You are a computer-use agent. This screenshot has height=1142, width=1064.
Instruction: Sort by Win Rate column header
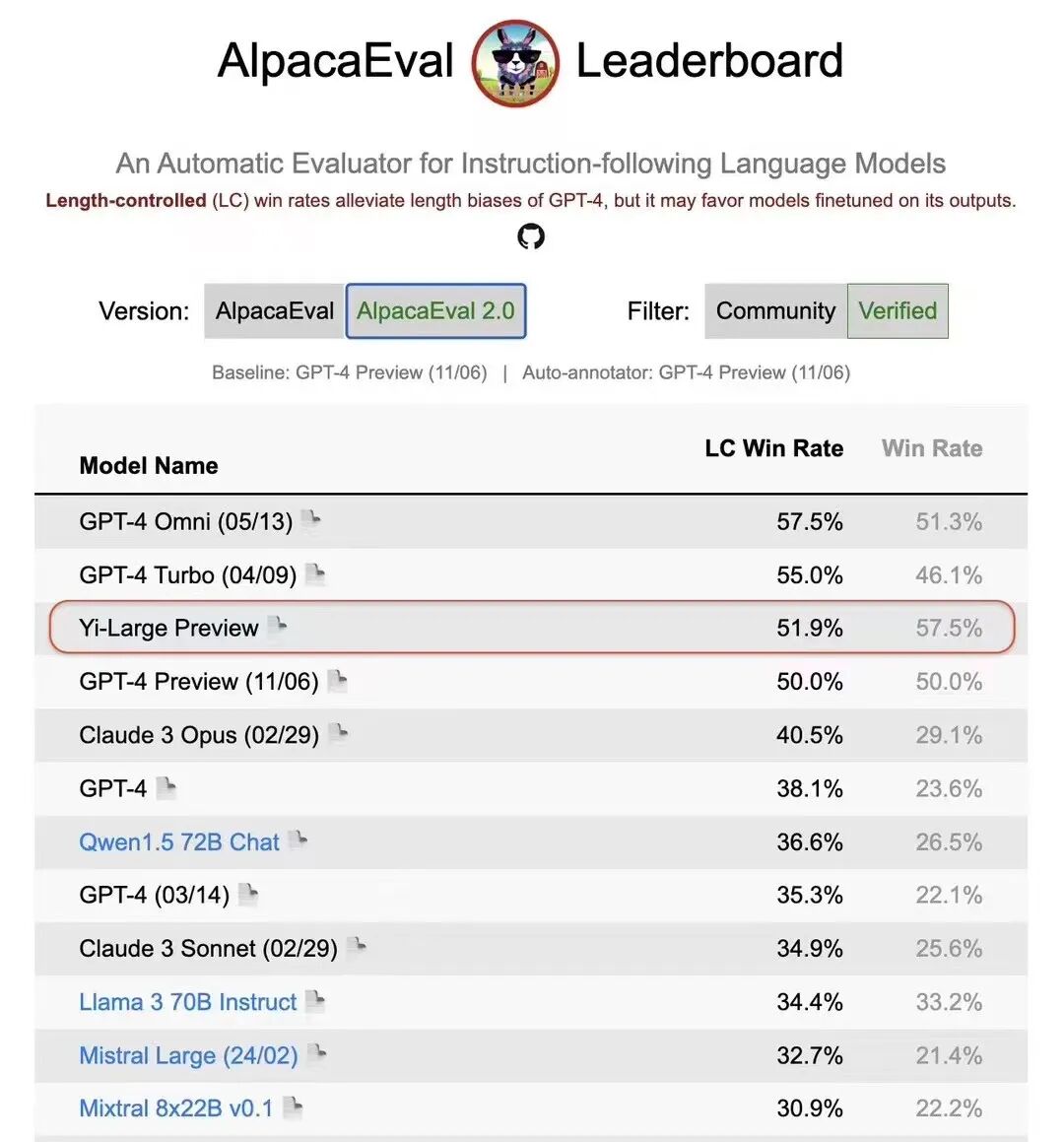932,448
